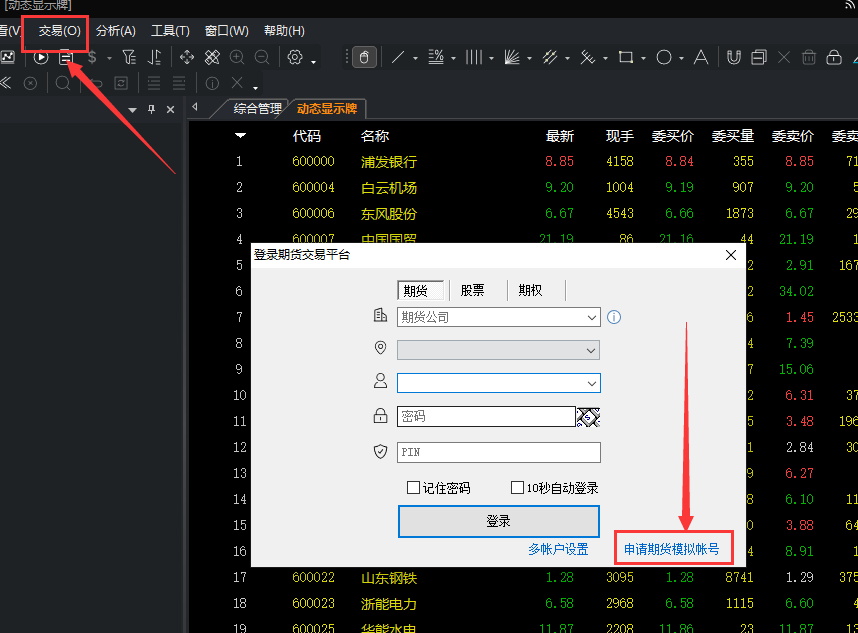This screenshot has height=633, width=858.
Task: Select the circle shape tool
Action: [664, 57]
